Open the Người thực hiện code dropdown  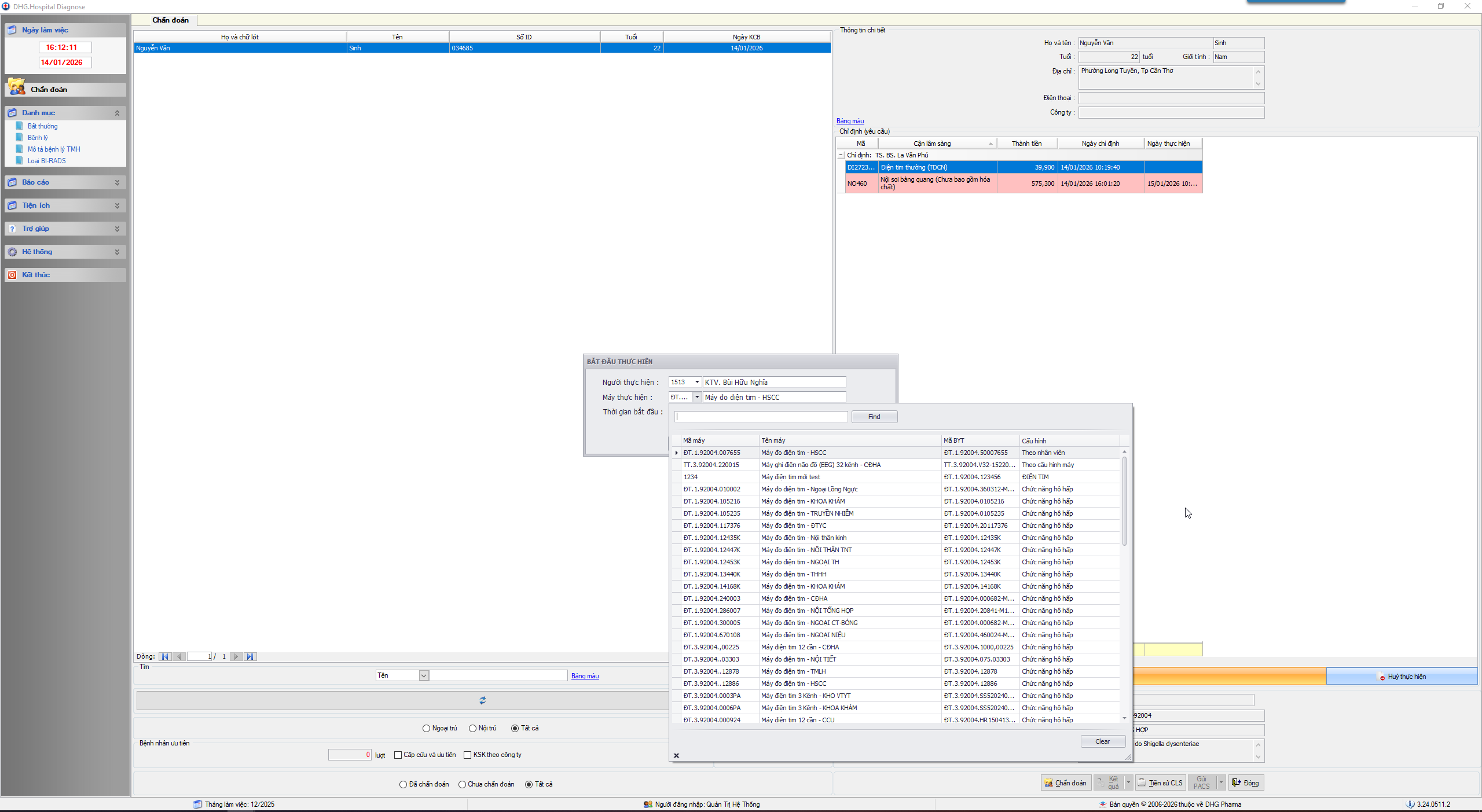click(x=697, y=382)
